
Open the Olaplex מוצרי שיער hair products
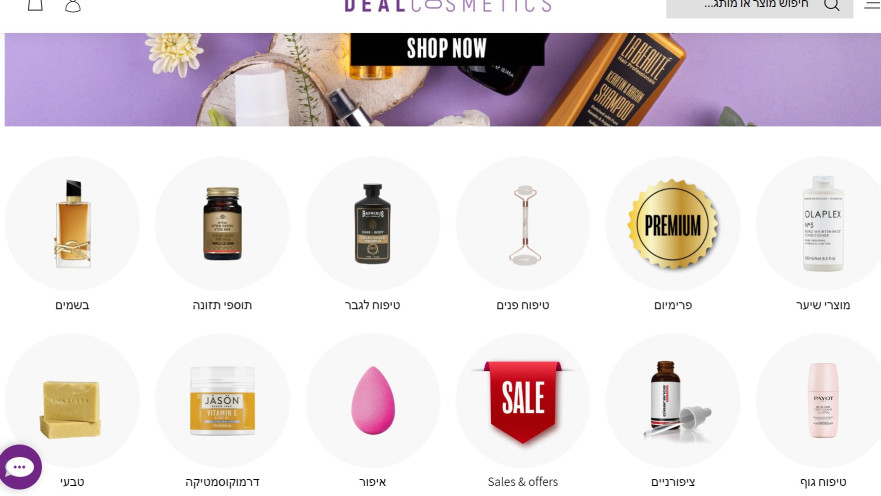[x=823, y=224]
